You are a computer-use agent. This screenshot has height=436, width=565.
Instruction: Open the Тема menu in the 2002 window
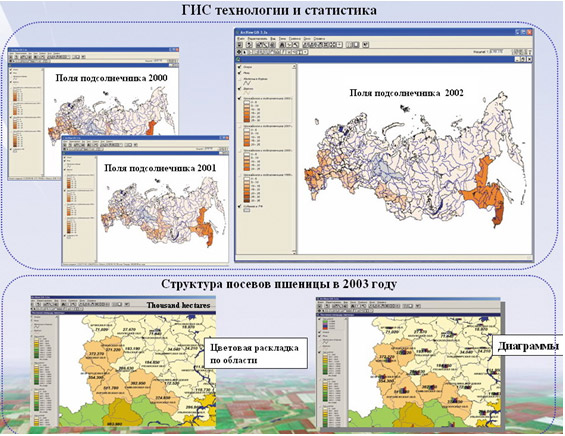(x=282, y=39)
